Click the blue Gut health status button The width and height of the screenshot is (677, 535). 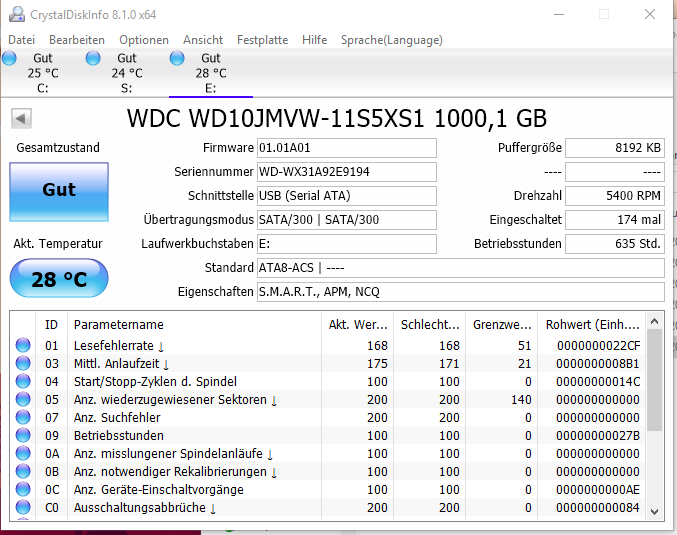59,192
